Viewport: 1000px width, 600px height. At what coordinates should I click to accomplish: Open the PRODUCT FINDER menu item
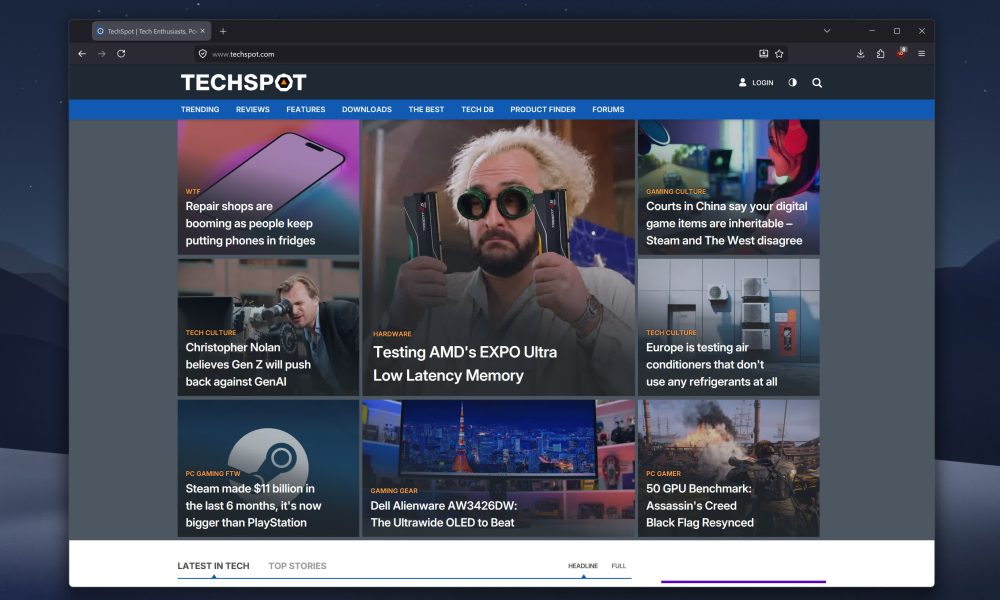(x=543, y=110)
